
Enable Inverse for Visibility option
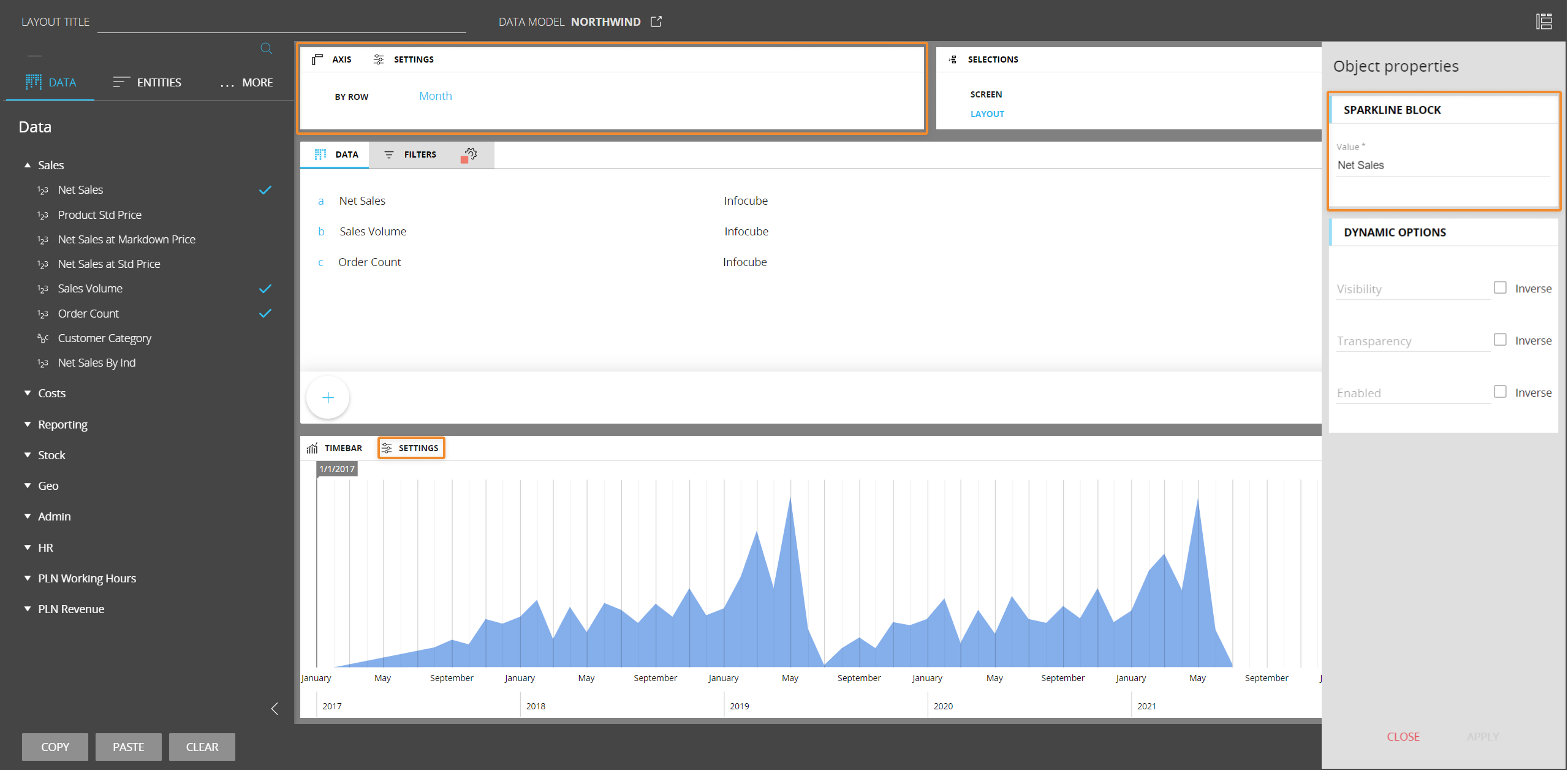click(1500, 287)
